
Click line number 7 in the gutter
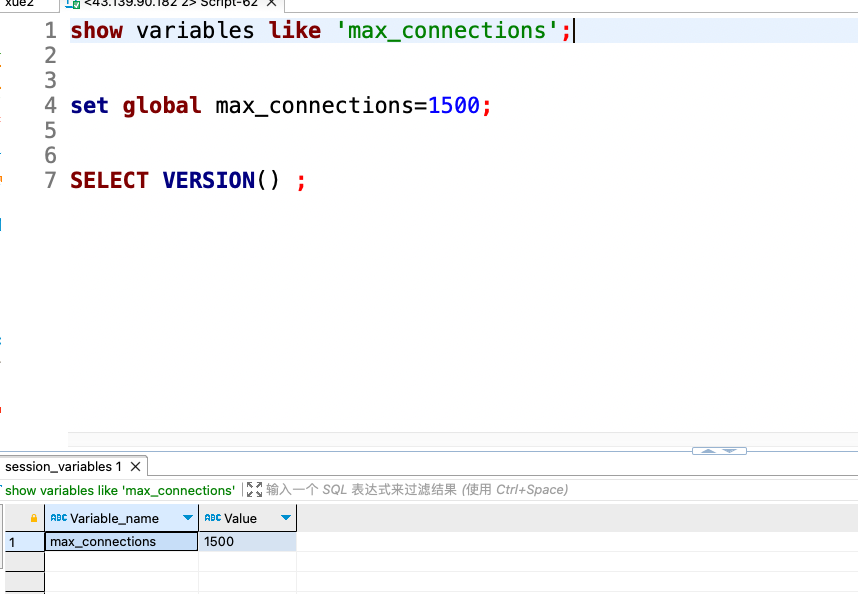[50, 180]
